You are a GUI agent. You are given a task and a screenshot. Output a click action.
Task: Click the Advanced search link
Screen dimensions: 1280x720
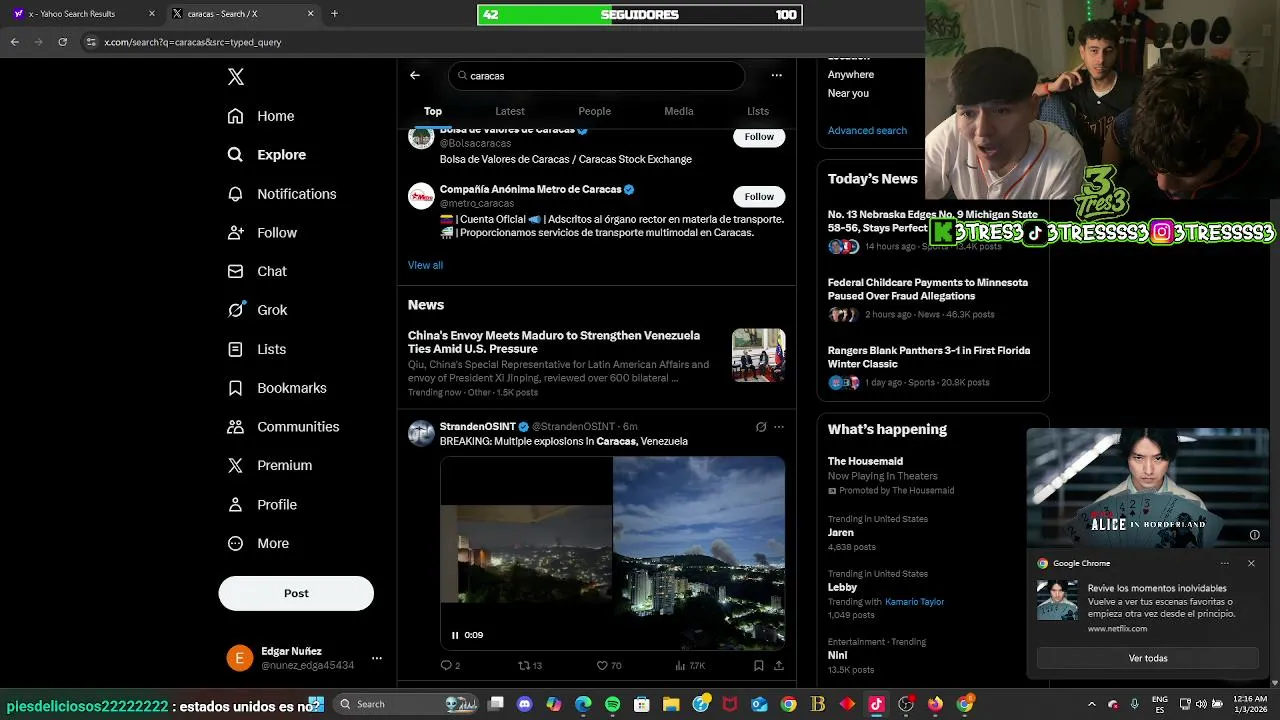(x=867, y=130)
